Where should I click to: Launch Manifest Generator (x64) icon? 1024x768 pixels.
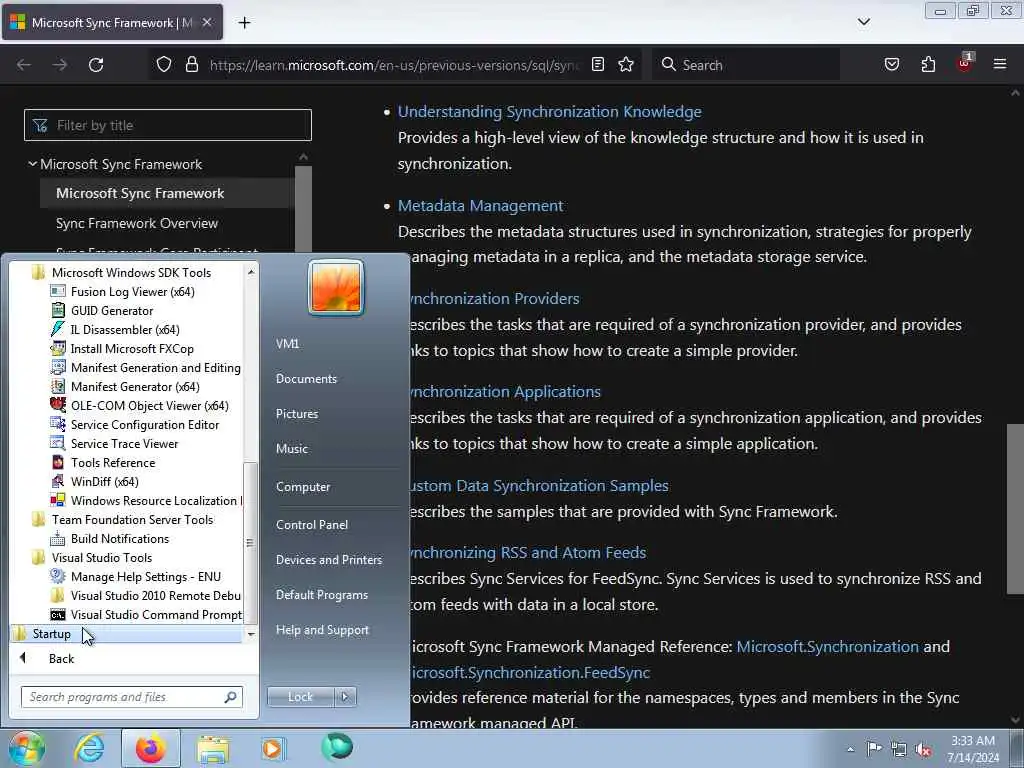(57, 386)
